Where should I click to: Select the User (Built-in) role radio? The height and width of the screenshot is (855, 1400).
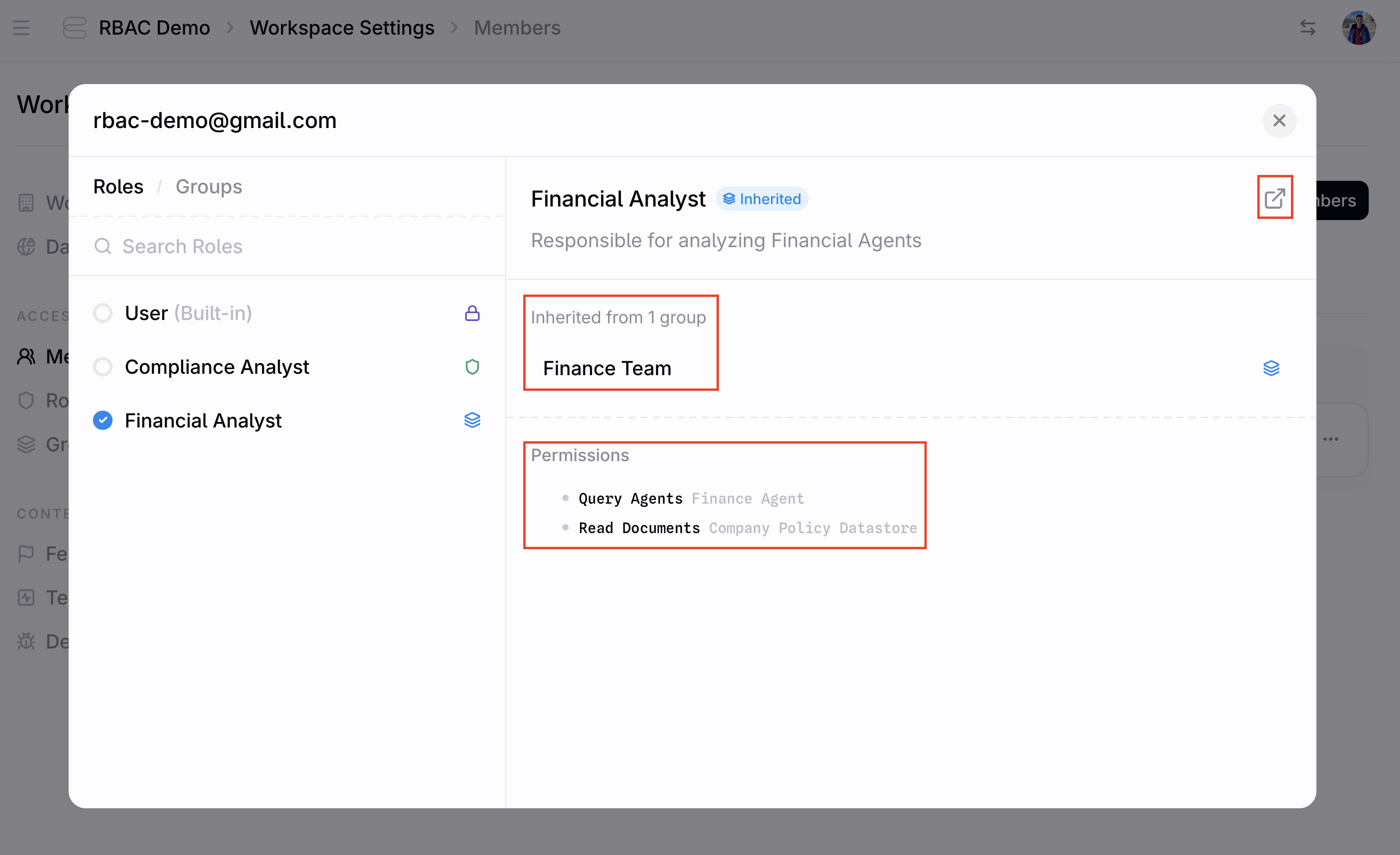click(x=103, y=313)
